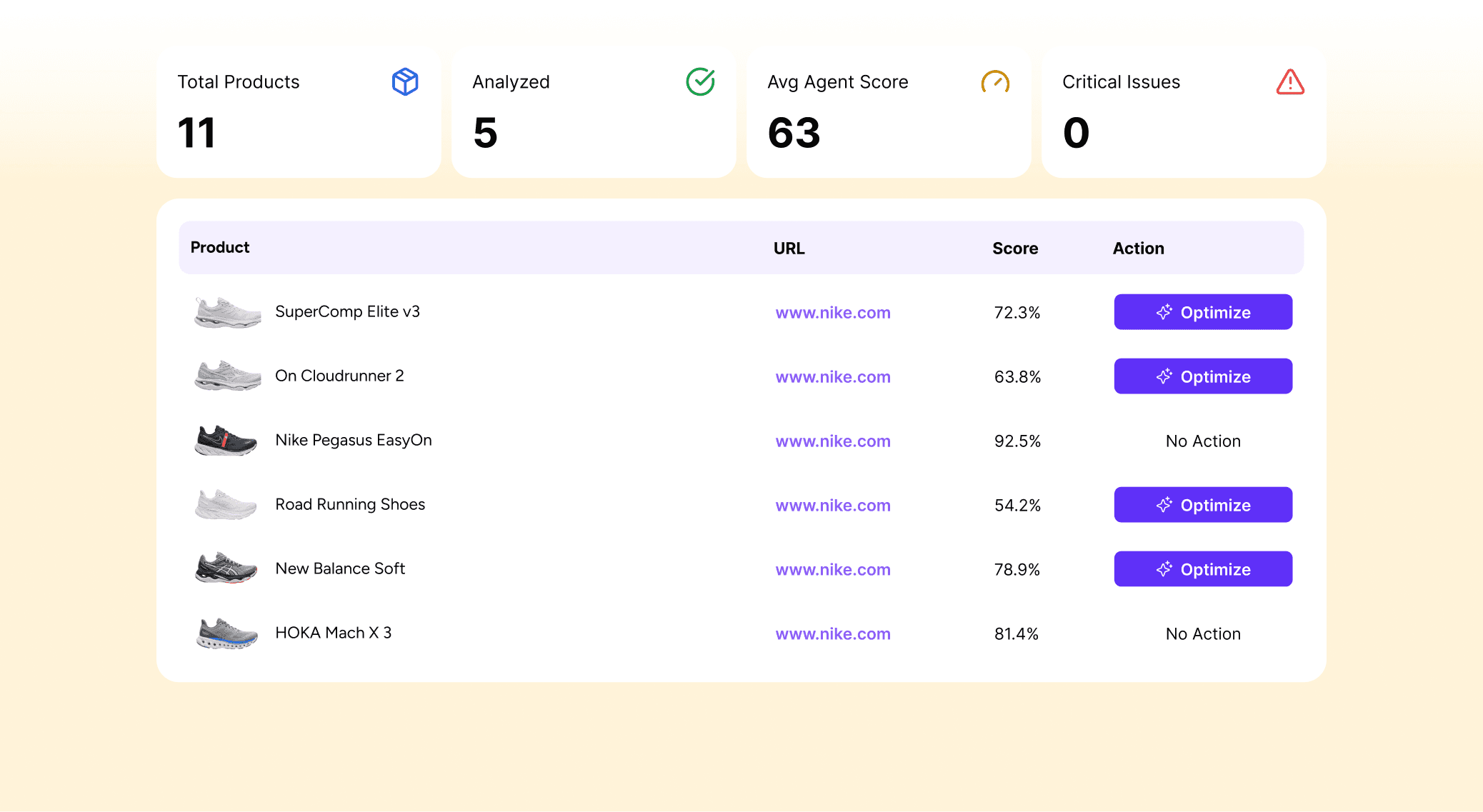Follow the URL link in the HOKA Mach X 3 row

833,634
